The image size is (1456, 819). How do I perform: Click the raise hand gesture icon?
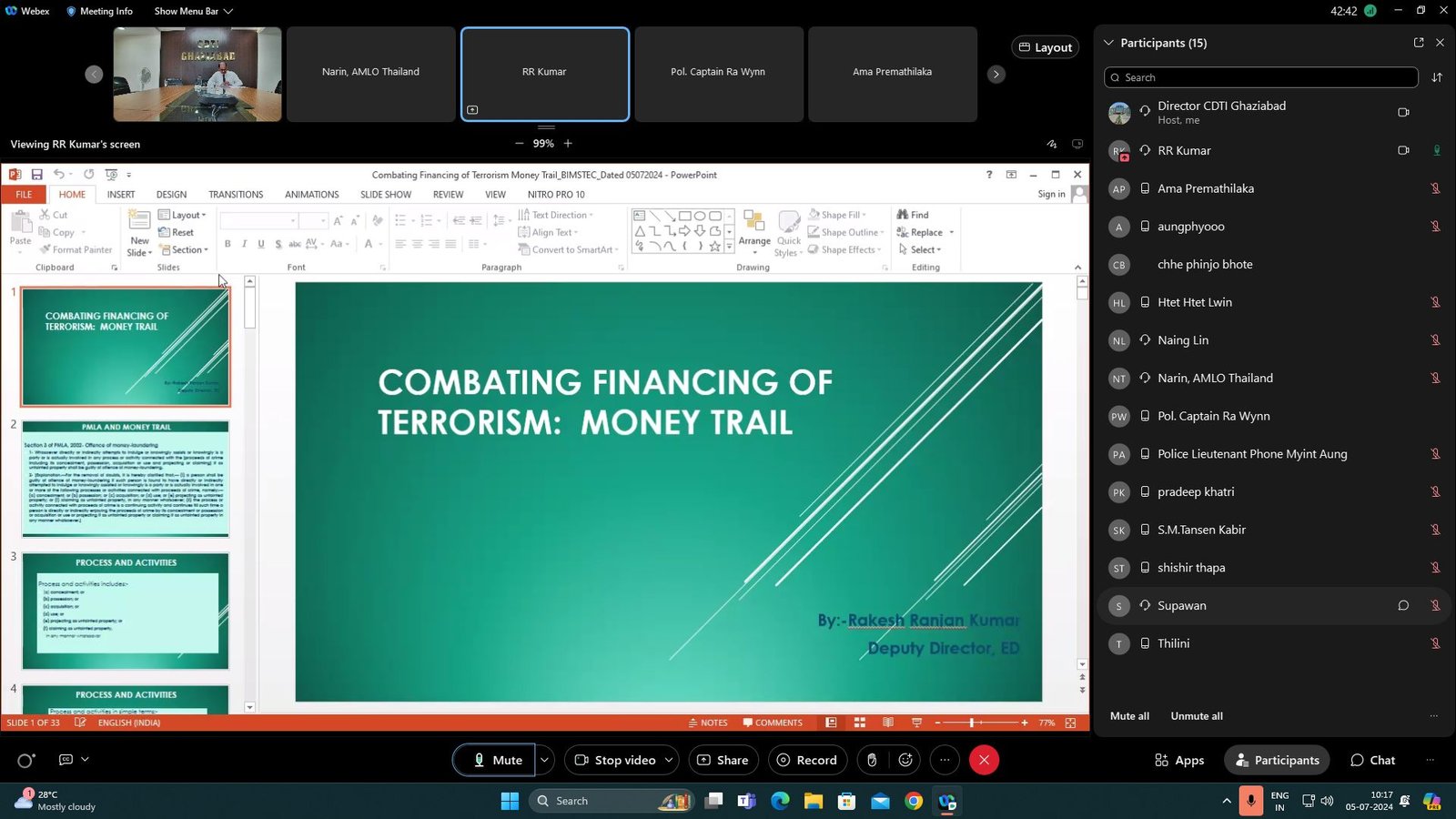(872, 760)
